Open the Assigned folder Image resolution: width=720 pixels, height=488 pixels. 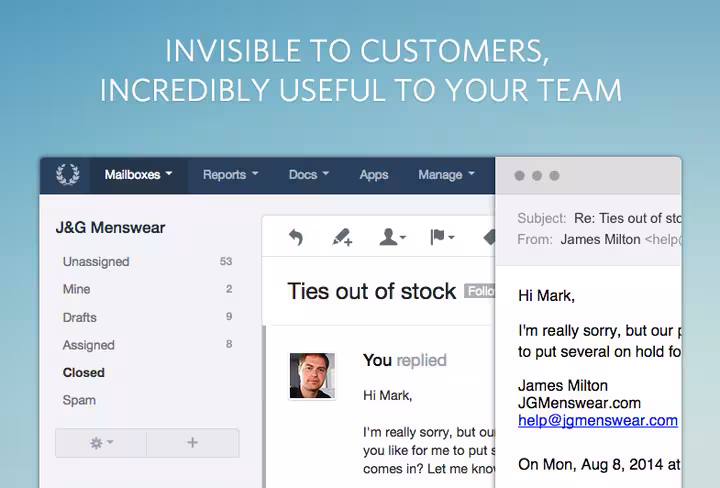(x=147, y=345)
